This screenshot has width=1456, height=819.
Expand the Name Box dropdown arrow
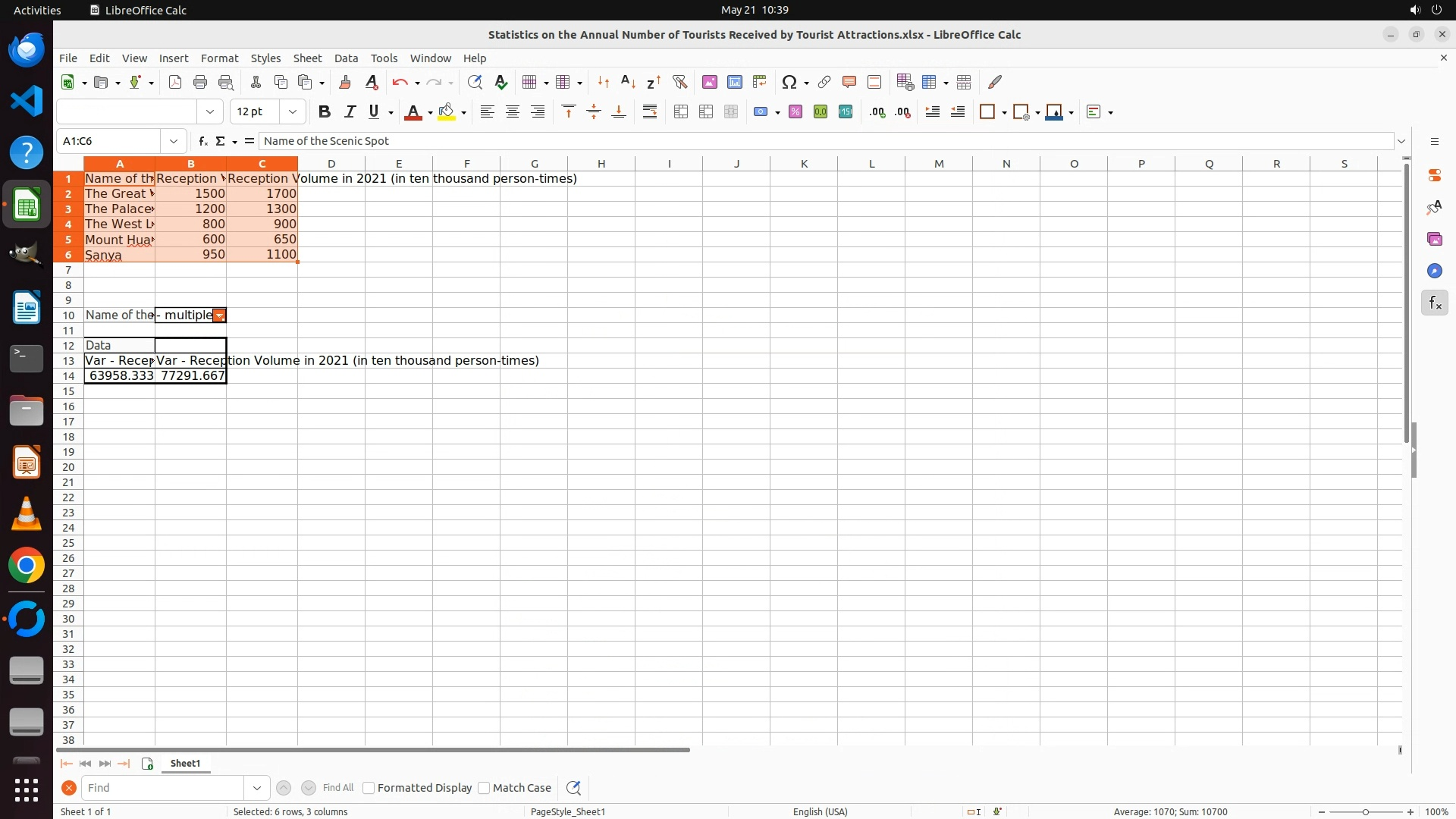tap(174, 141)
